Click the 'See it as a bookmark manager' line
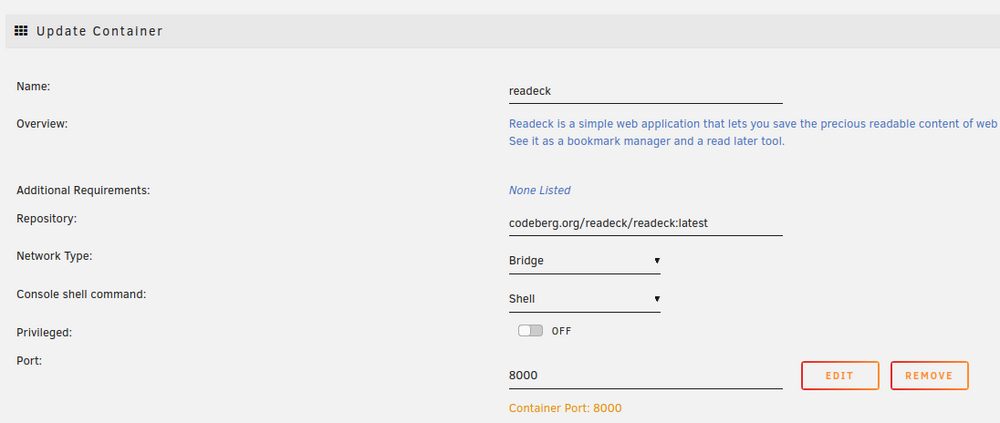The width and height of the screenshot is (1000, 423). tap(647, 141)
